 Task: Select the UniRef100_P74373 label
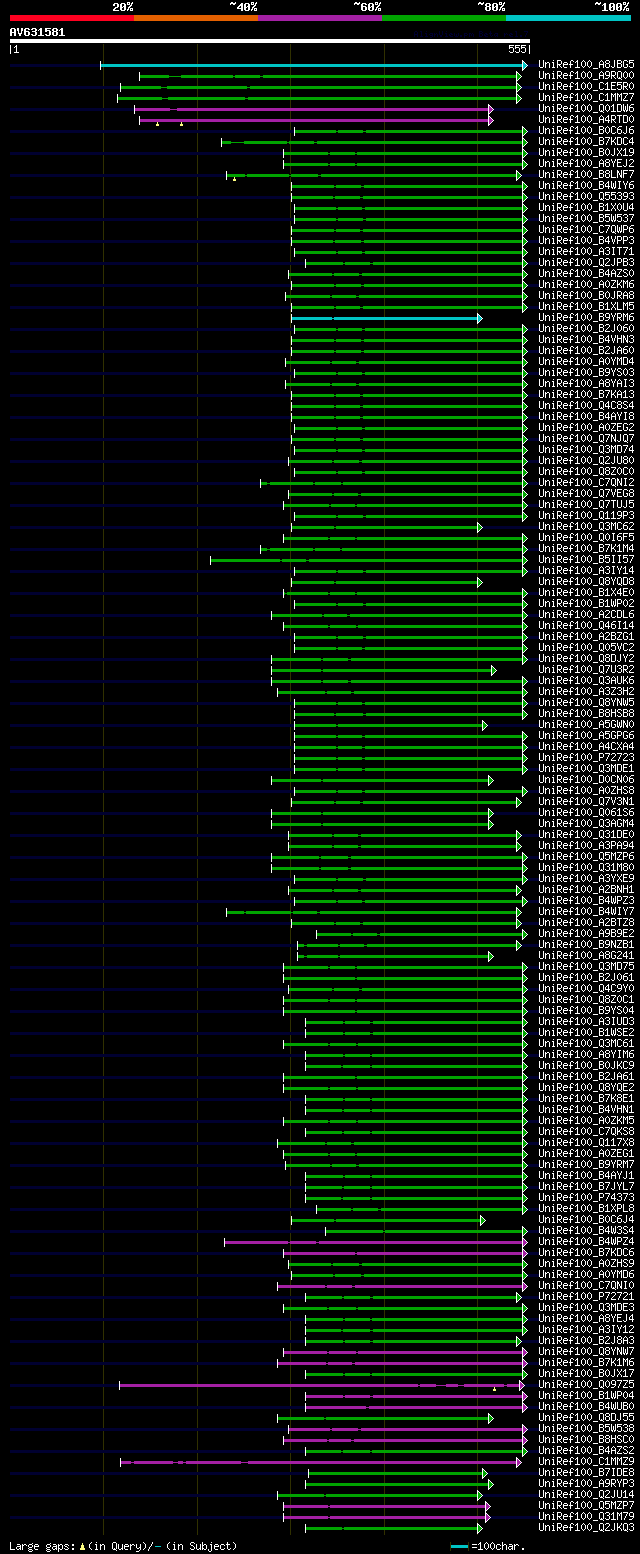586,1198
